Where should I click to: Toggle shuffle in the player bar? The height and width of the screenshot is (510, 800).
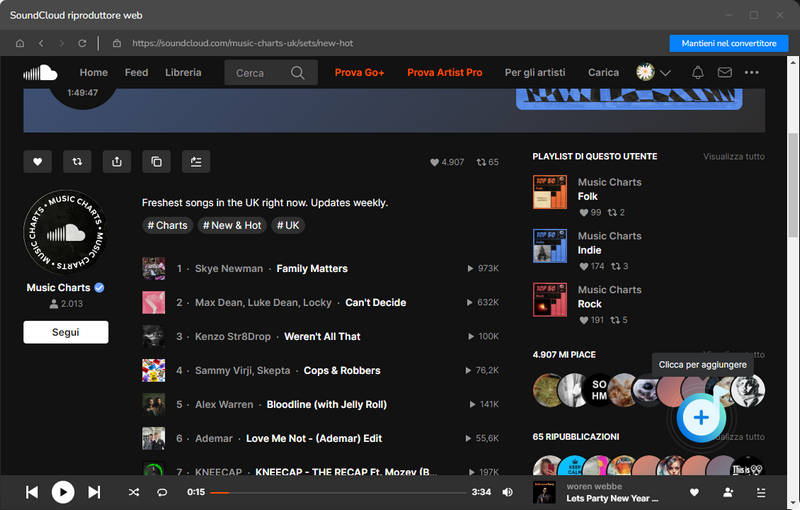tap(134, 492)
